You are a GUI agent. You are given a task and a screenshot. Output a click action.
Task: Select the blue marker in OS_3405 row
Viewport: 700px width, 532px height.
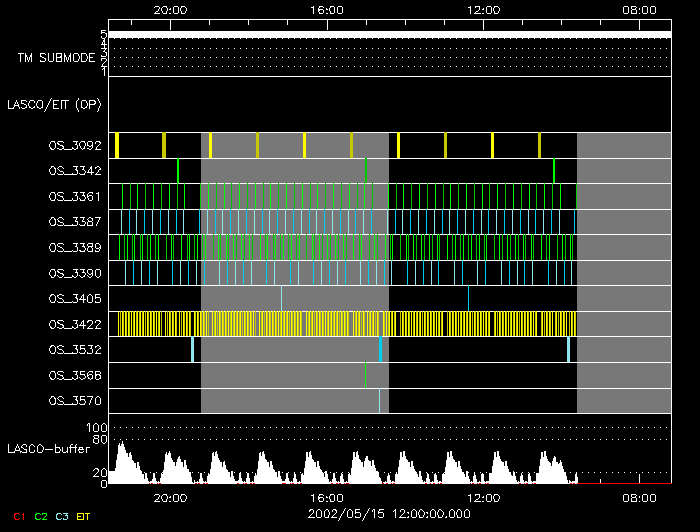click(468, 298)
